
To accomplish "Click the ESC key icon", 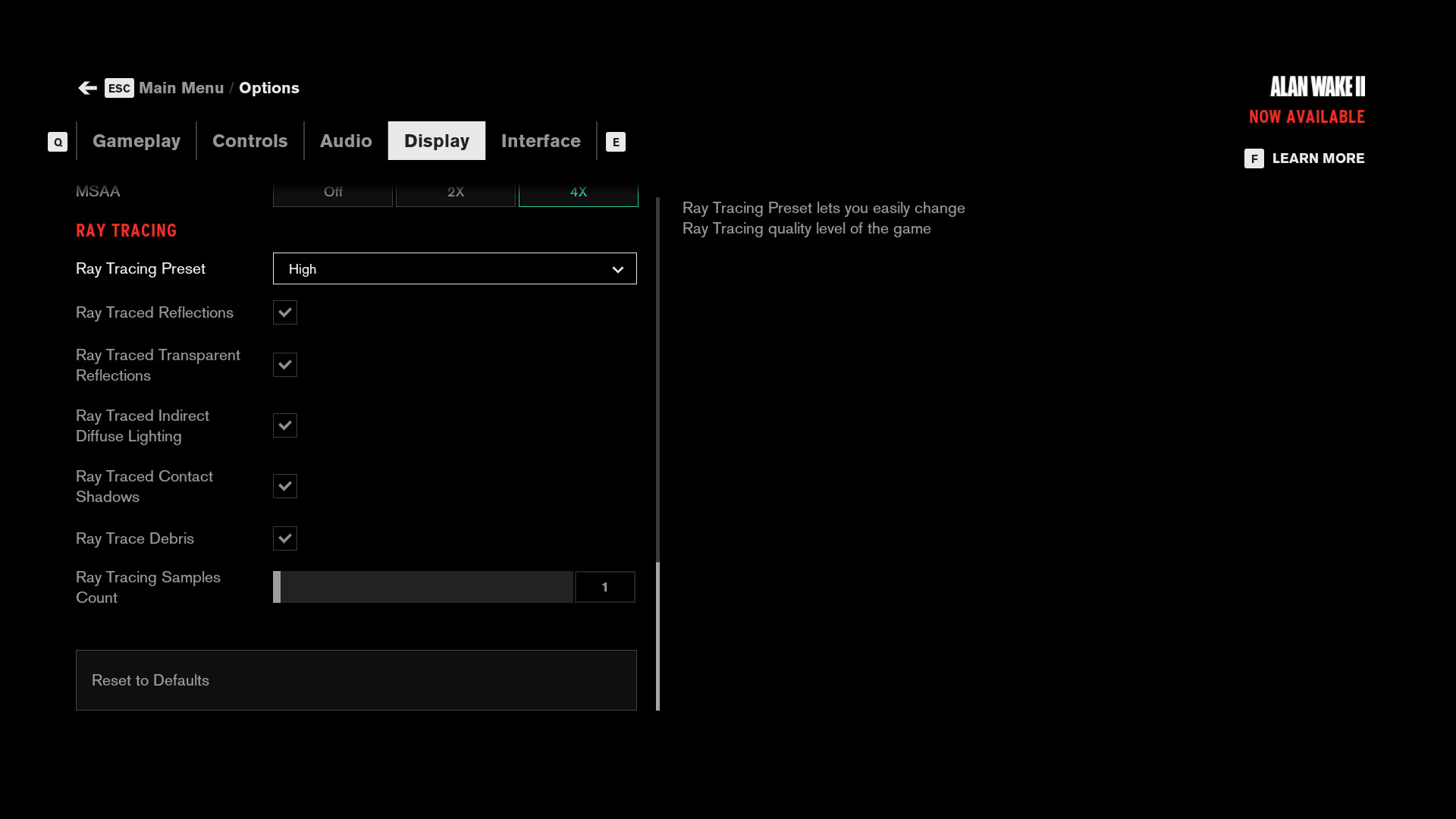I will tap(119, 88).
